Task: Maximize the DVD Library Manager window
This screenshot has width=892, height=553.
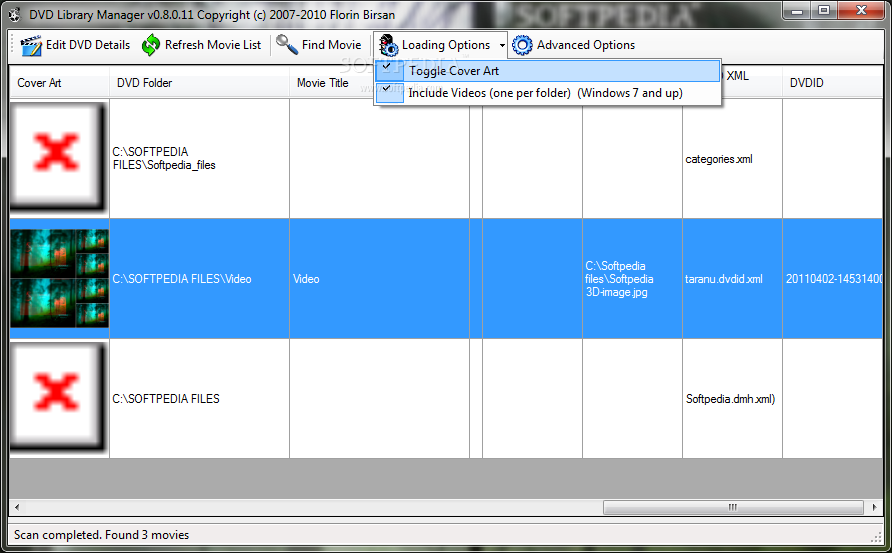Action: pos(823,11)
